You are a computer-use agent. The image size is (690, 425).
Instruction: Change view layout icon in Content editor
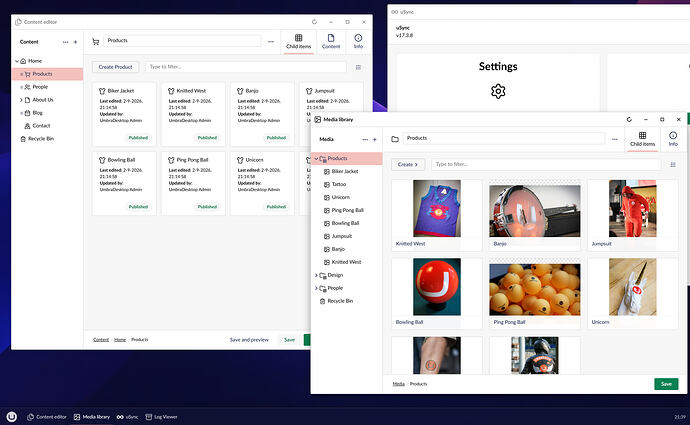coord(358,67)
